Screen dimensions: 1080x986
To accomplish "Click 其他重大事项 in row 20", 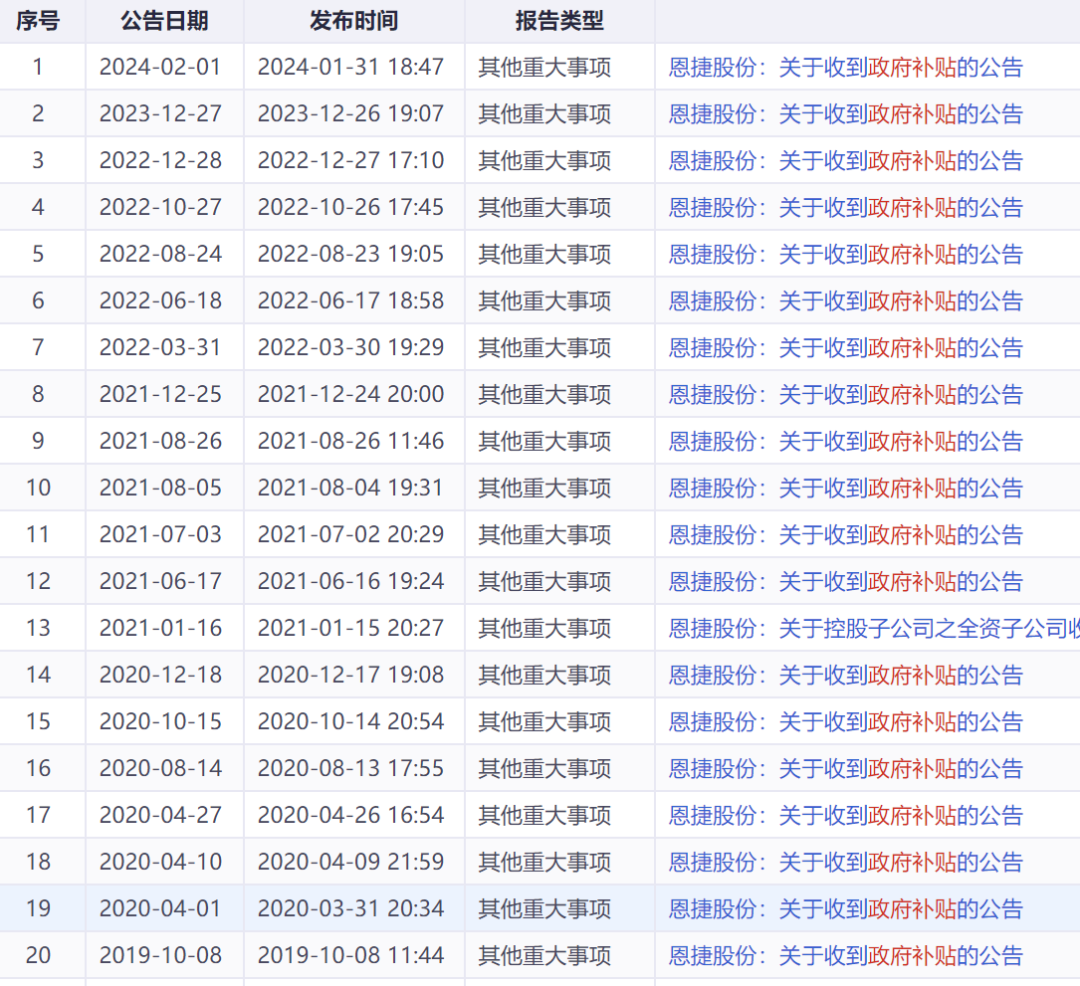I will pos(545,956).
